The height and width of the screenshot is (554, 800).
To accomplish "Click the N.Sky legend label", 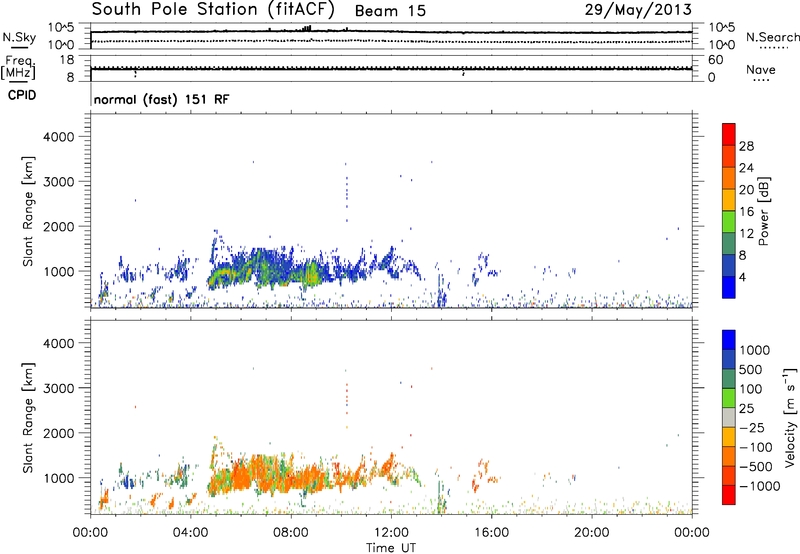I will [19, 37].
